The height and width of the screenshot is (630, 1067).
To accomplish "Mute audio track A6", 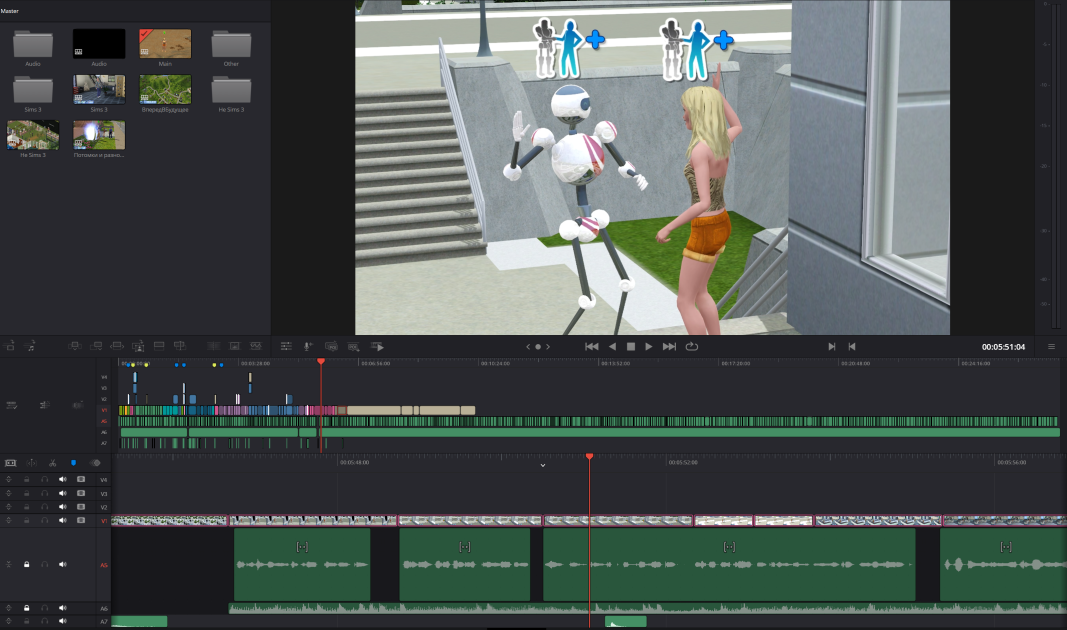I will (x=63, y=608).
